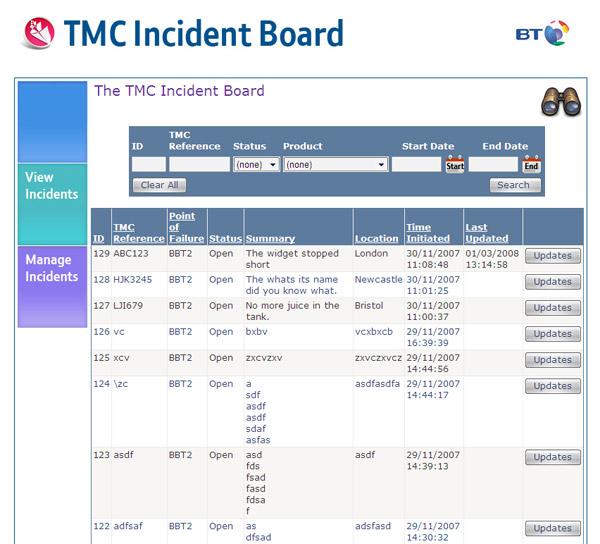Open the End date calendar icon
The image size is (600, 544).
pos(532,164)
